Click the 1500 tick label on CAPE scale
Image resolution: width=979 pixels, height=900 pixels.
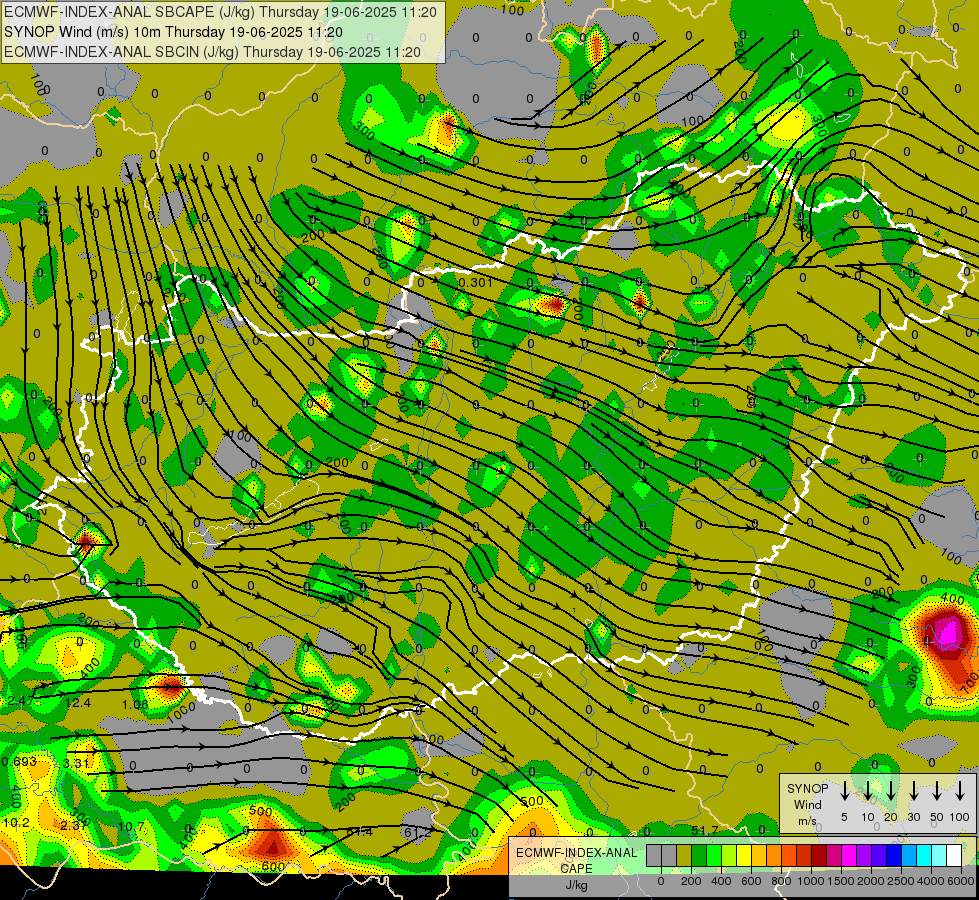point(841,881)
